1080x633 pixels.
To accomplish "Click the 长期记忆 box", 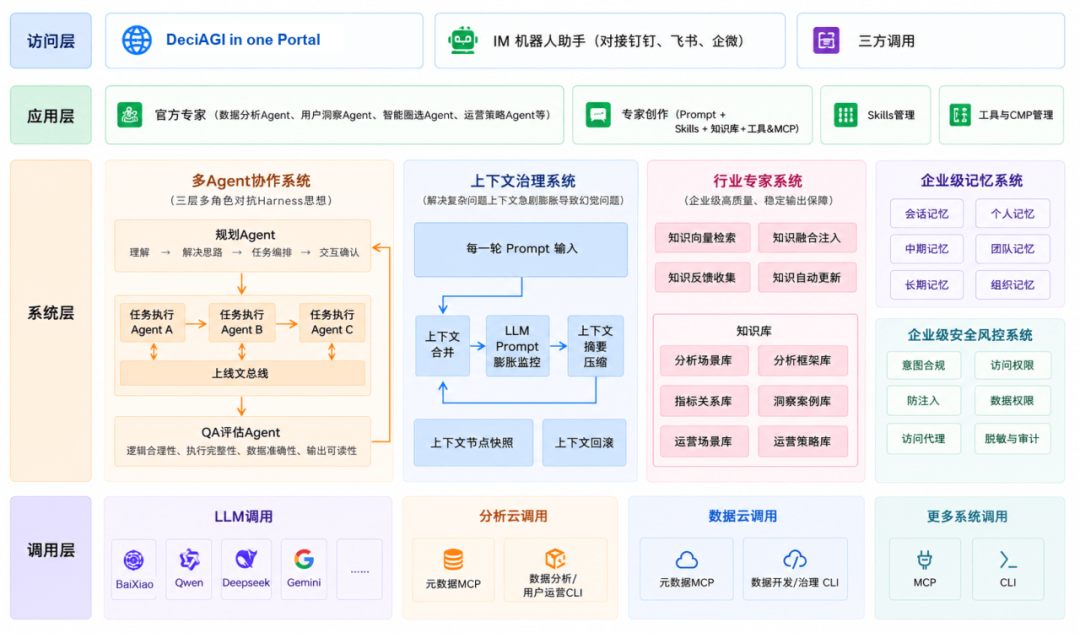I will (x=926, y=284).
